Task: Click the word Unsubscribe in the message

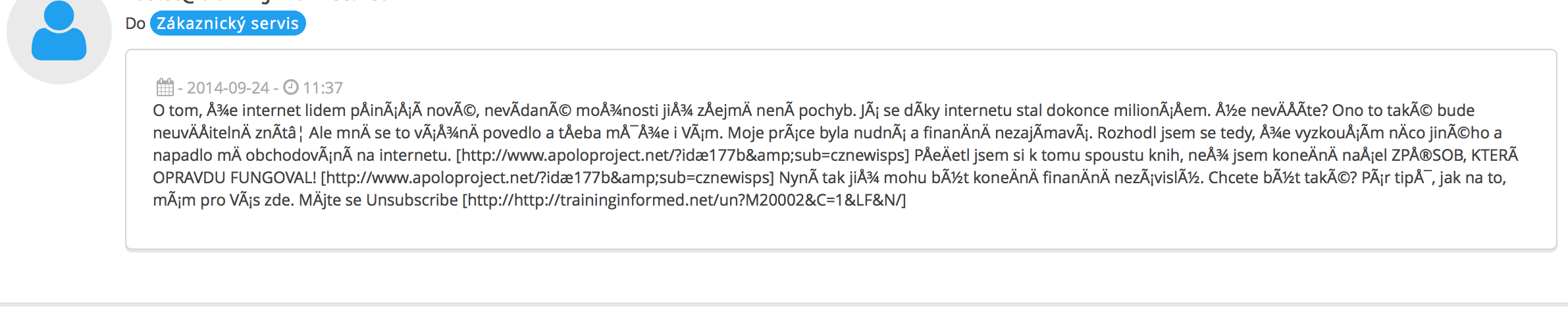Action: pos(411,200)
